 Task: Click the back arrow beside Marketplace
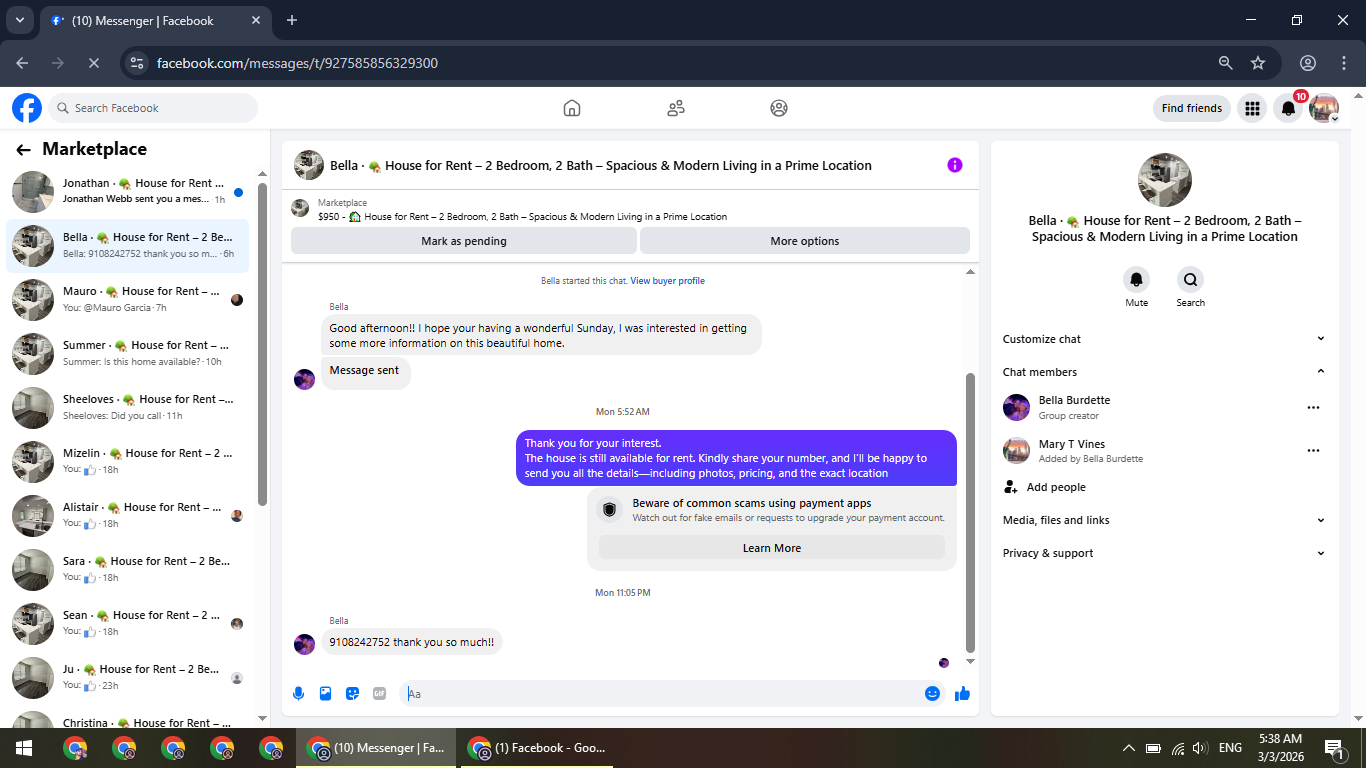[x=23, y=150]
